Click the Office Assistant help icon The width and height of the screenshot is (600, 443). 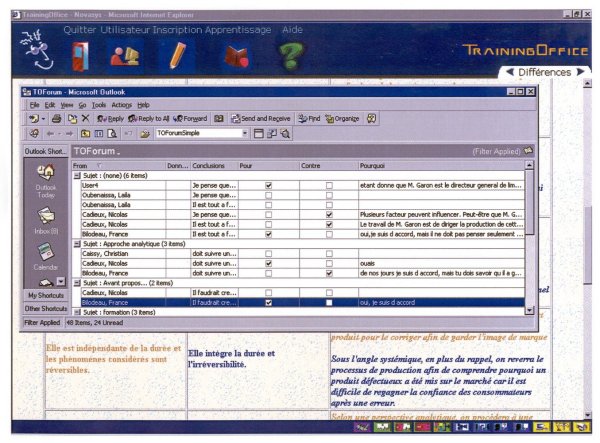click(371, 119)
